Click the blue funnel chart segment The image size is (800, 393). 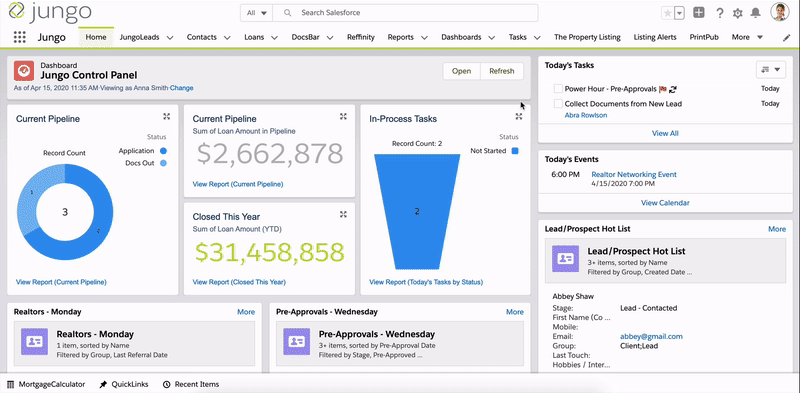point(417,211)
